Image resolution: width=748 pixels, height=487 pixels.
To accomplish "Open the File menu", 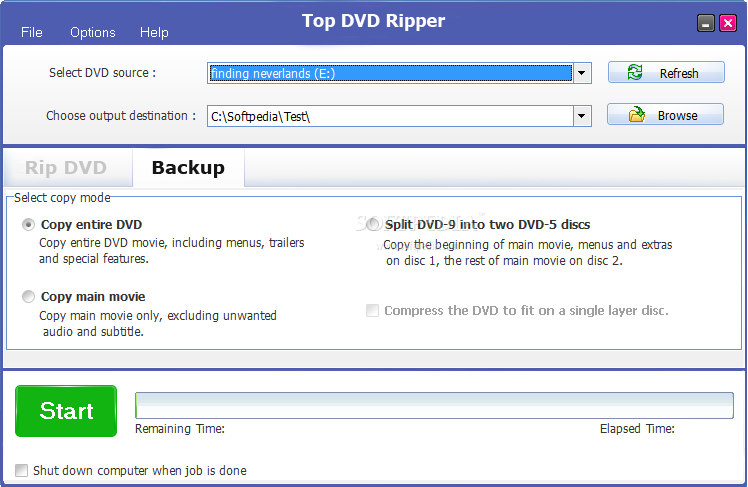I will [31, 32].
